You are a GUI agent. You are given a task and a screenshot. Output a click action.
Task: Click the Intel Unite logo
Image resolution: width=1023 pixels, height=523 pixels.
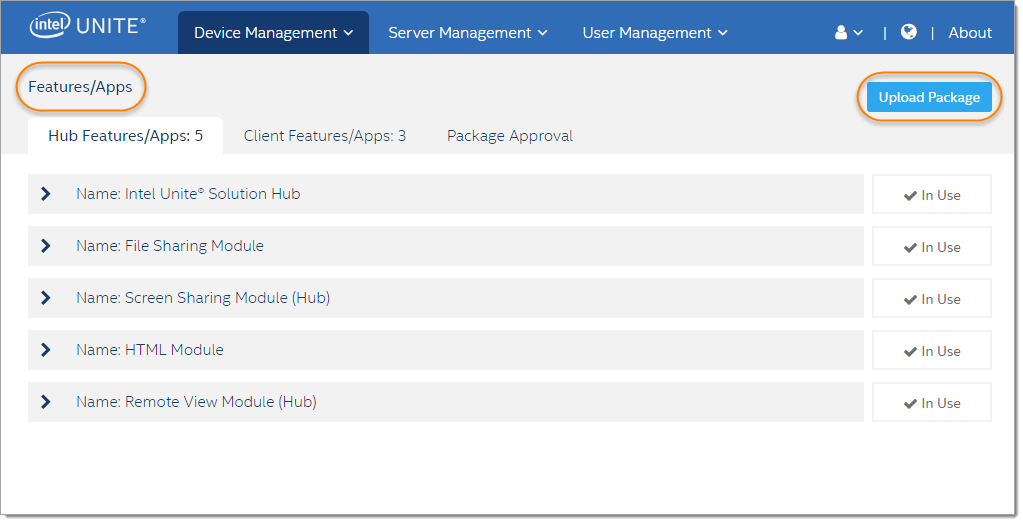click(87, 26)
